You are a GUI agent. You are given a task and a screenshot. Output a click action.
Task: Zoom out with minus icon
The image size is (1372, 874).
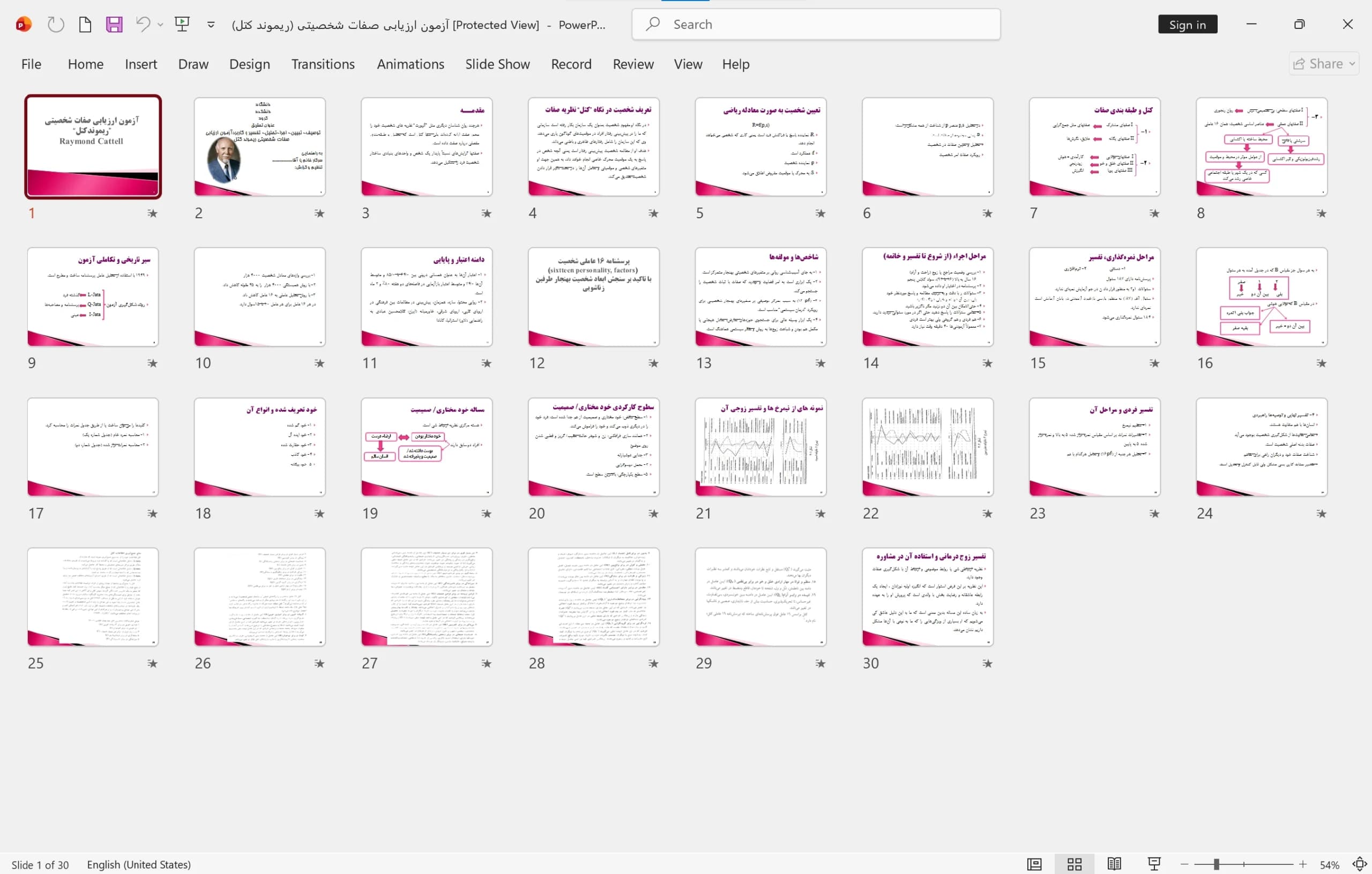pos(1184,864)
